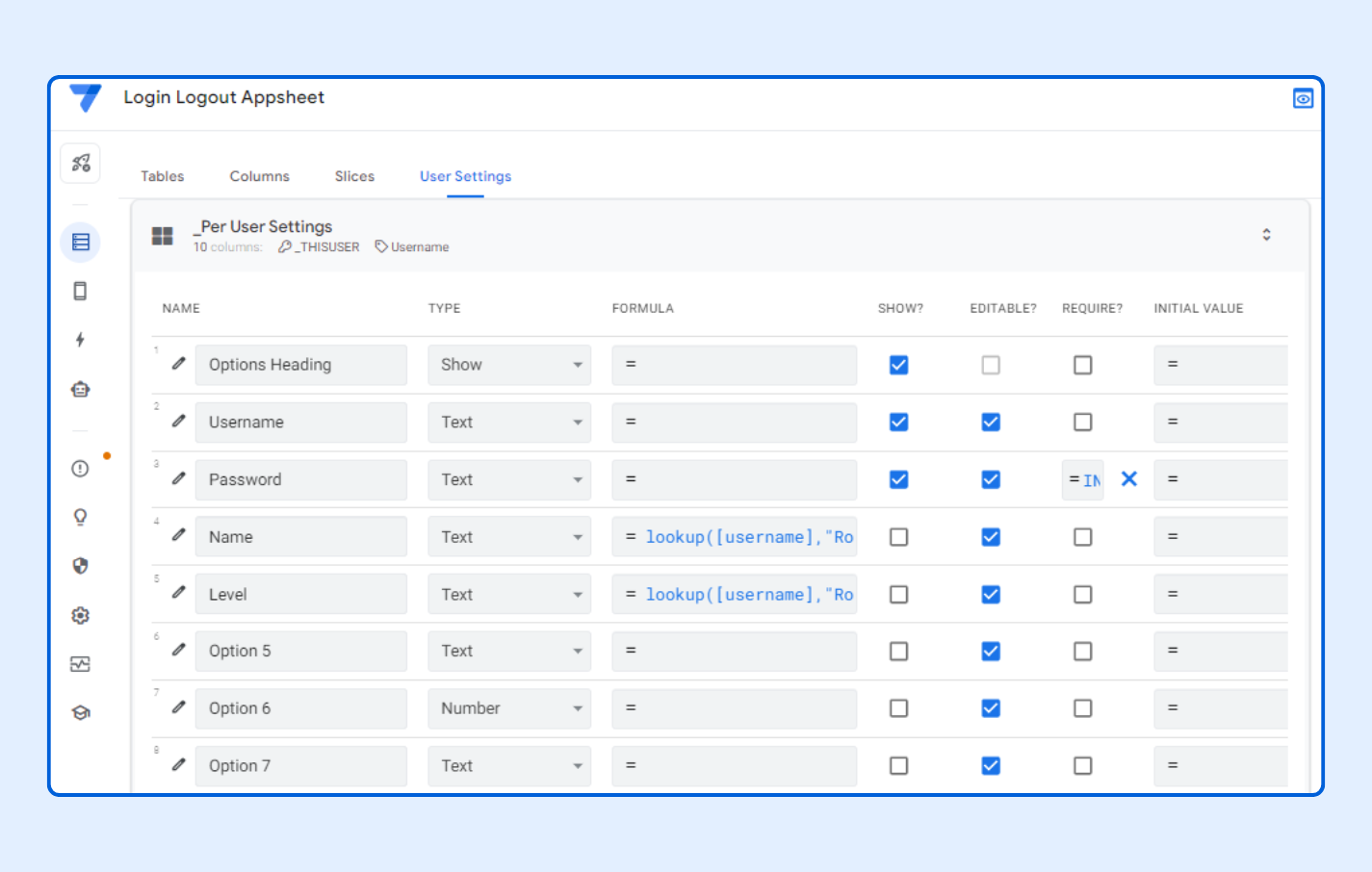Click the _THISUSER key icon

pos(285,246)
